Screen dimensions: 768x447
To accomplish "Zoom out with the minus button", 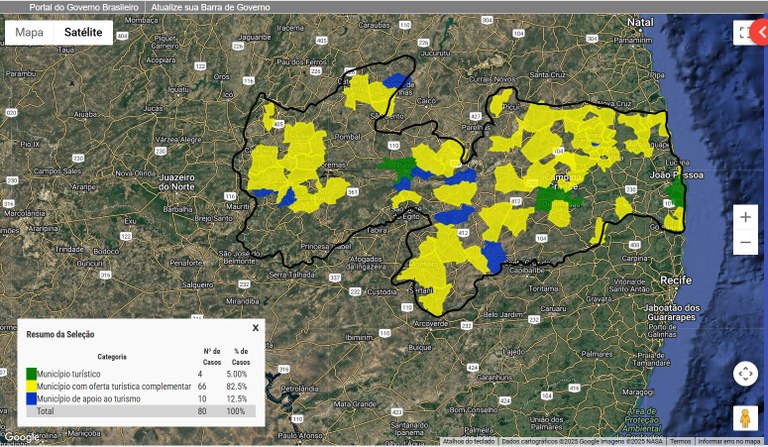I will click(745, 243).
